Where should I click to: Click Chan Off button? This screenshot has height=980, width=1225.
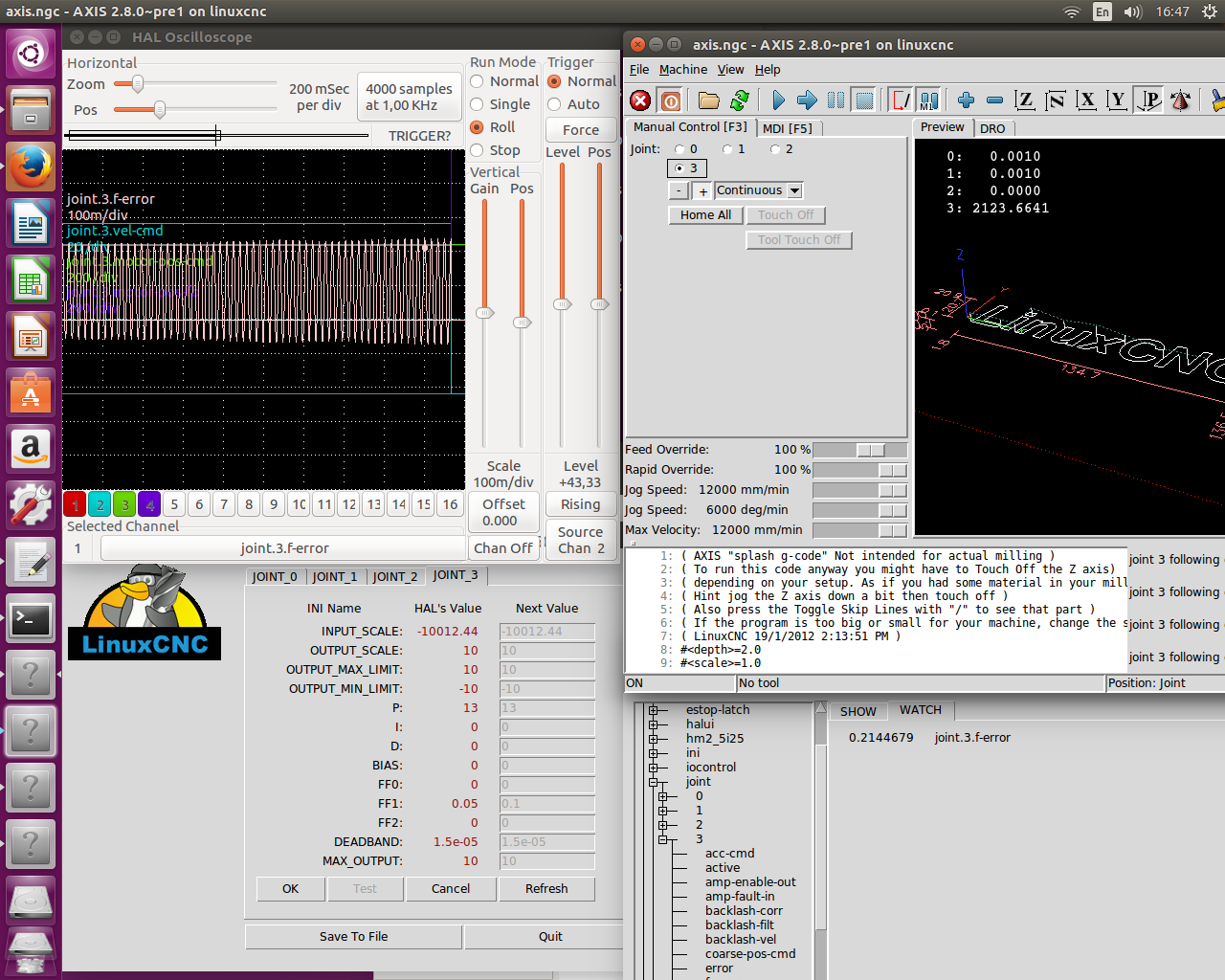[503, 548]
